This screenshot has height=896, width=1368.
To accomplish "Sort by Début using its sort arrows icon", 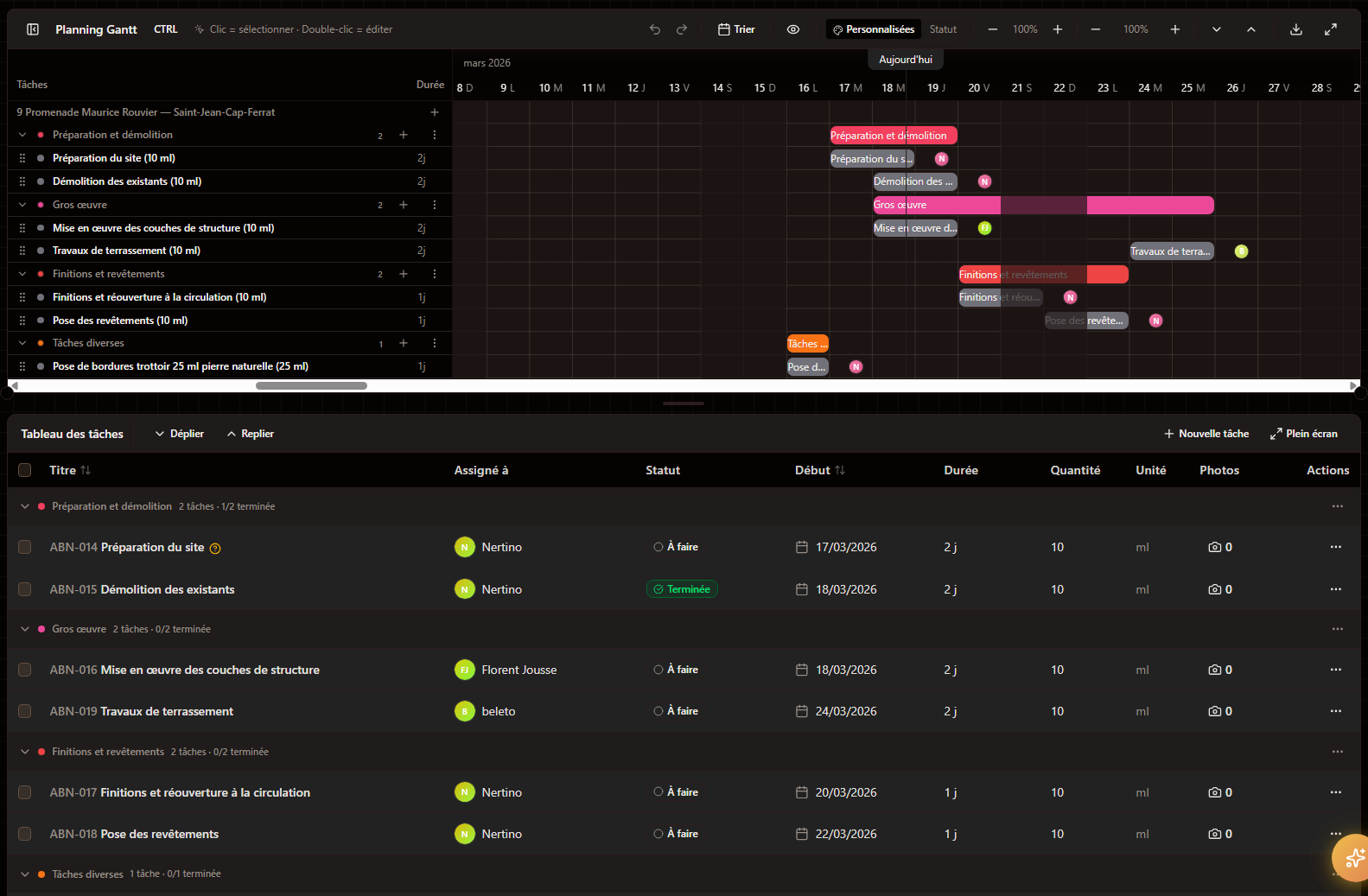I will tap(840, 470).
